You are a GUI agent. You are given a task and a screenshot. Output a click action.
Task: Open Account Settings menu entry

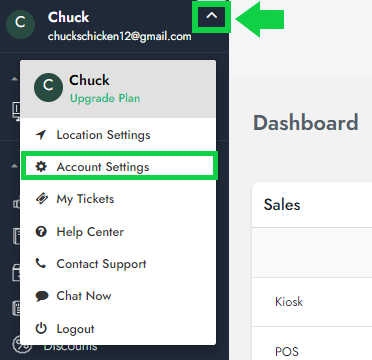pos(119,167)
